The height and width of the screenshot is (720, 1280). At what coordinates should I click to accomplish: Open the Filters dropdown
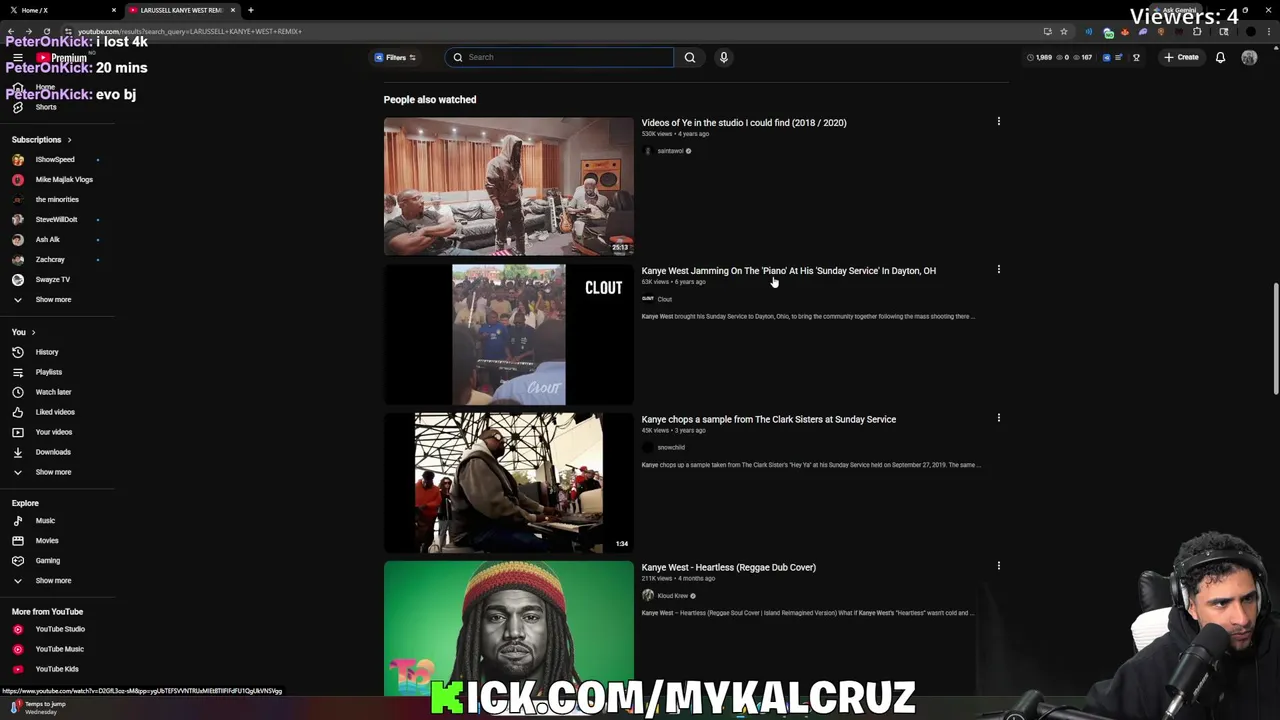[396, 57]
